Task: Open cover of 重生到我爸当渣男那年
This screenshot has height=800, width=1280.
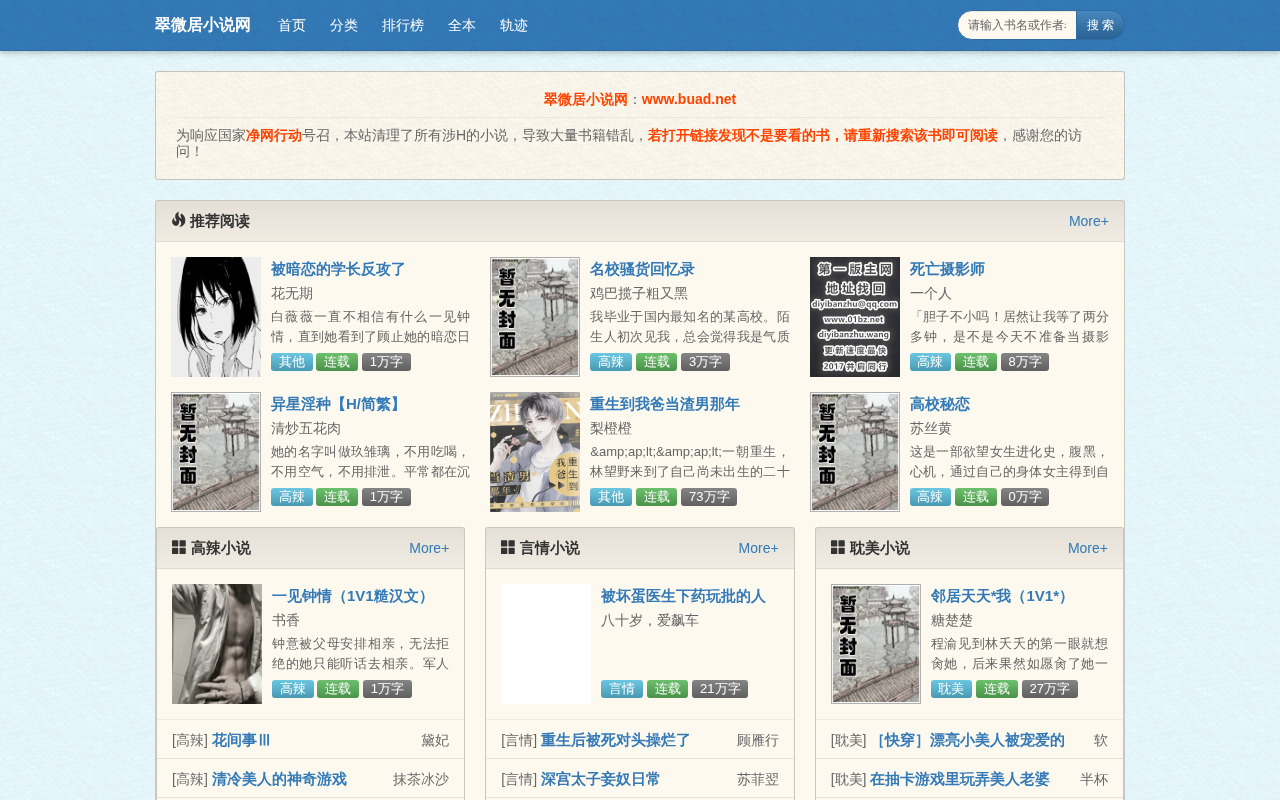Action: click(x=535, y=452)
